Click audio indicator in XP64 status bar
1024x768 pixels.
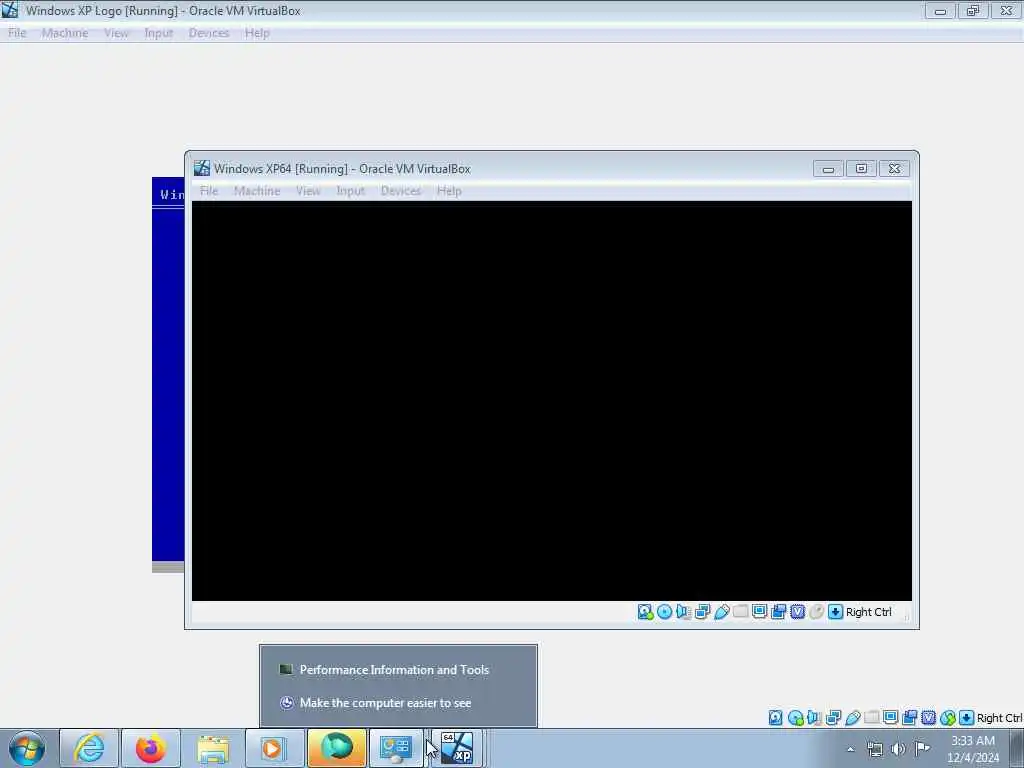[x=683, y=612]
